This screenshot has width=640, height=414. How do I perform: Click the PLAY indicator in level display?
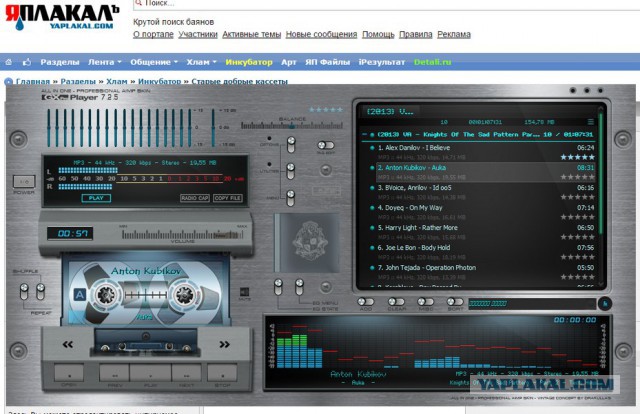(x=96, y=198)
